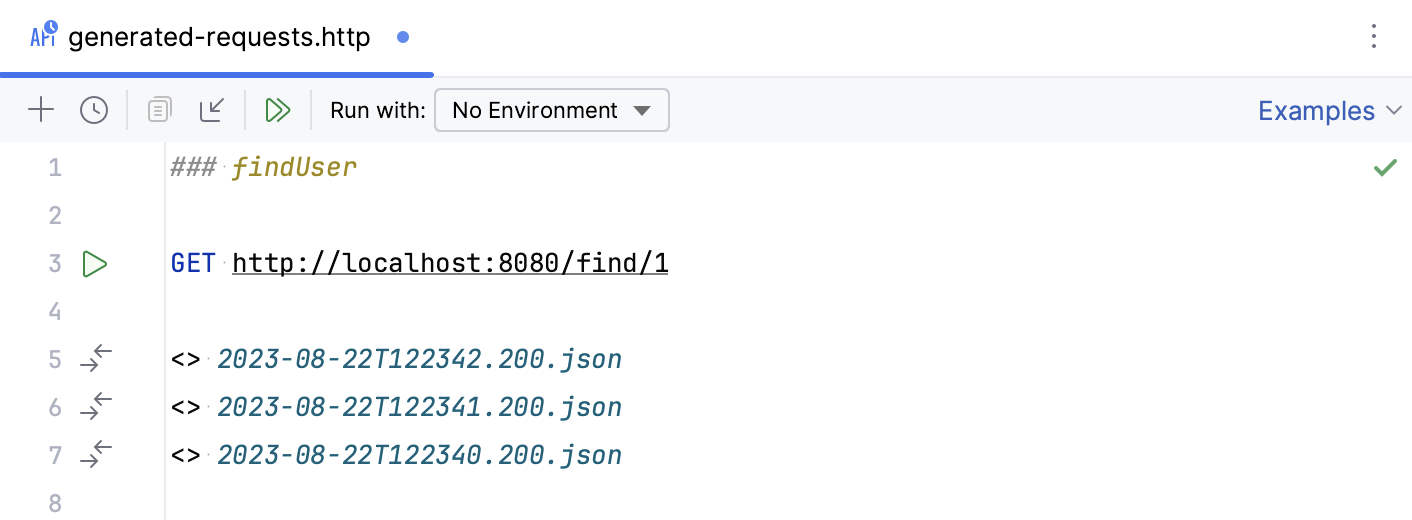Viewport: 1412px width, 520px height.
Task: Compare response icon on line 7
Action: click(x=96, y=455)
